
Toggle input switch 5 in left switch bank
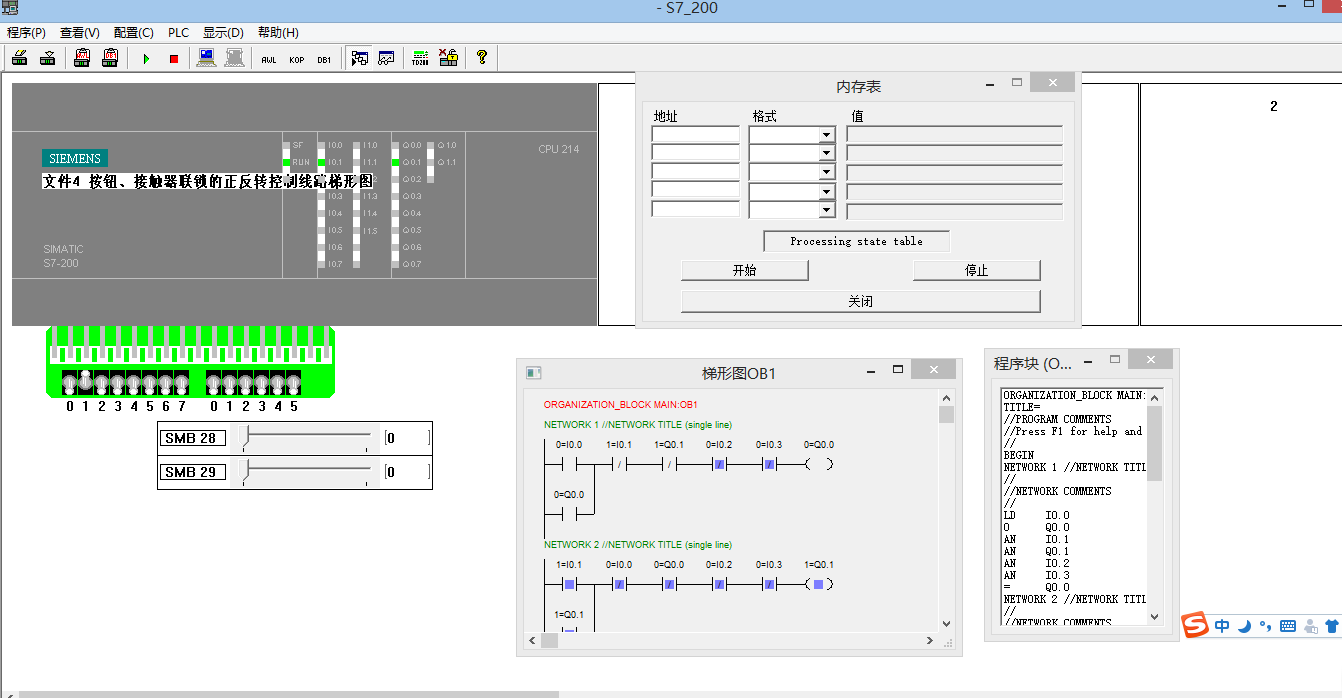point(150,384)
